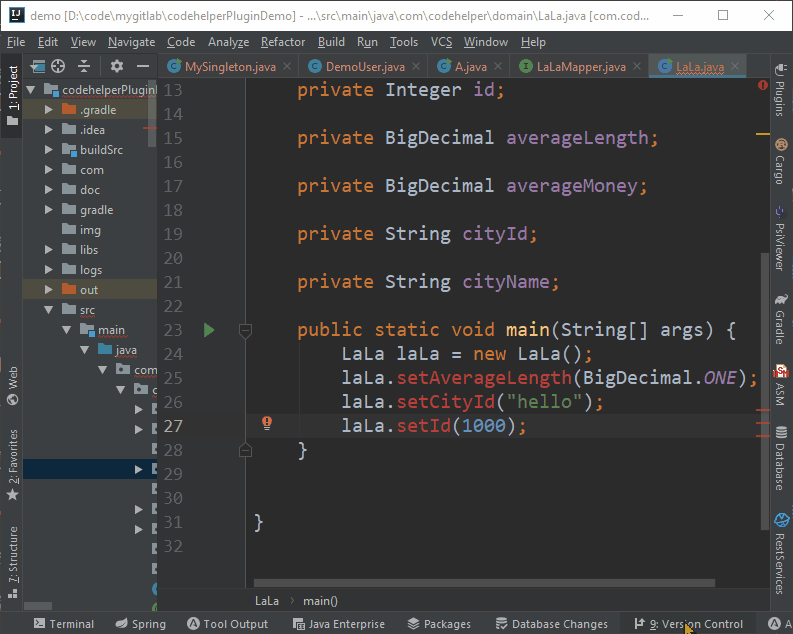Toggle the 1: Project tool window
Image resolution: width=793 pixels, height=634 pixels.
[12, 96]
